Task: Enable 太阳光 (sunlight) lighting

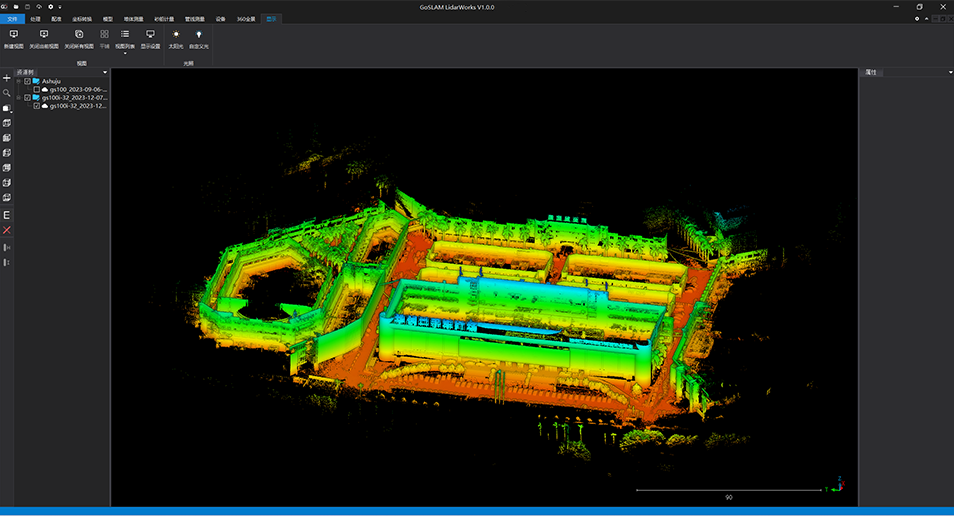Action: click(x=176, y=35)
